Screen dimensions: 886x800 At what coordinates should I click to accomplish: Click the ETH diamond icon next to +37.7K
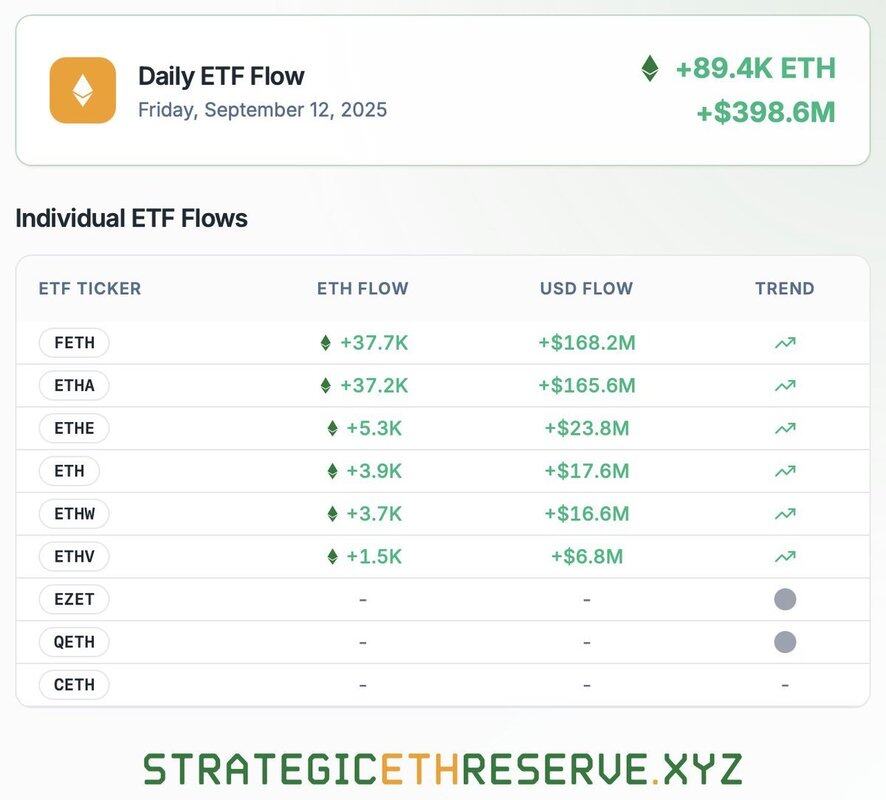[x=325, y=343]
